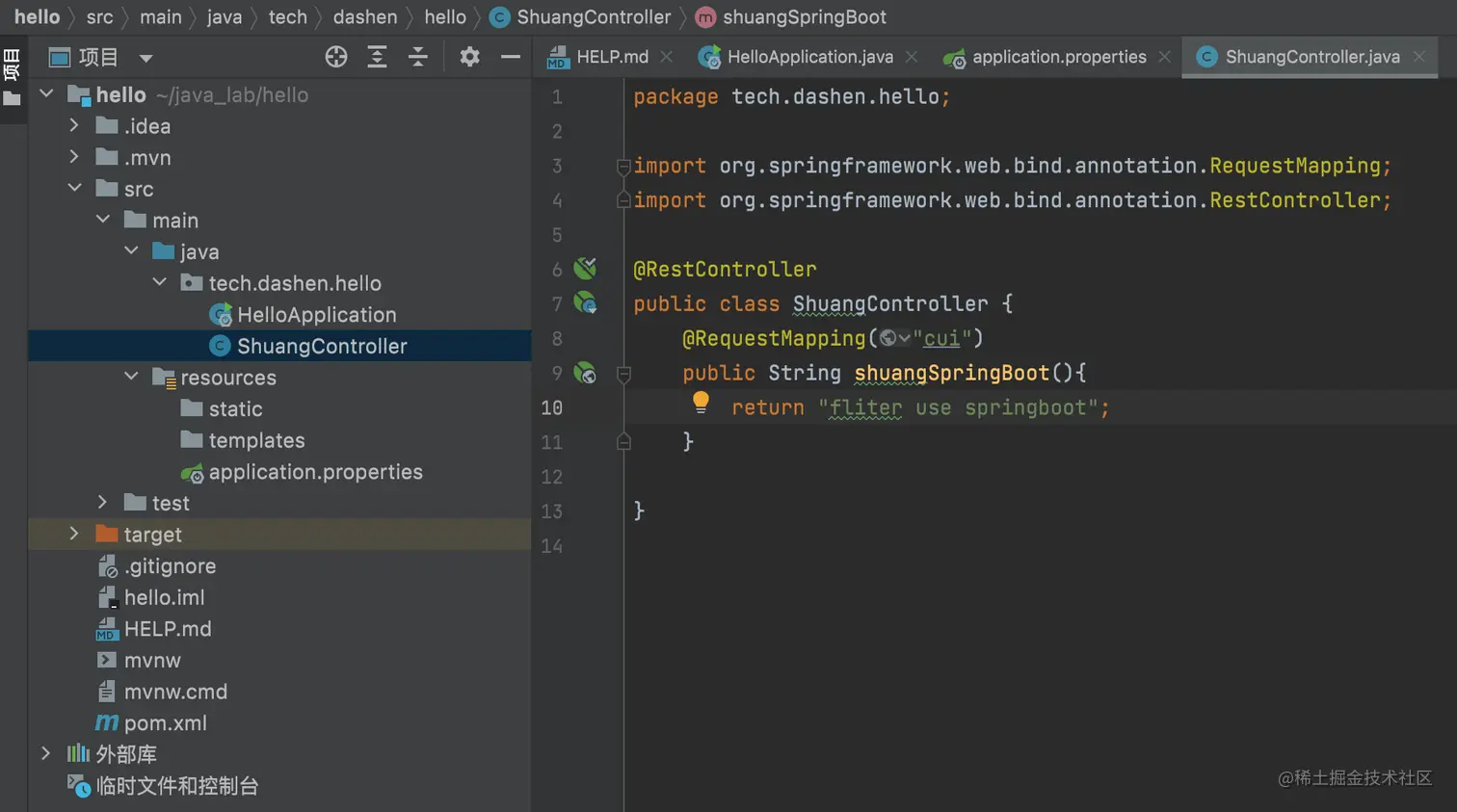The height and width of the screenshot is (812, 1457).
Task: Click breadcrumb 'main'
Action: 160,17
